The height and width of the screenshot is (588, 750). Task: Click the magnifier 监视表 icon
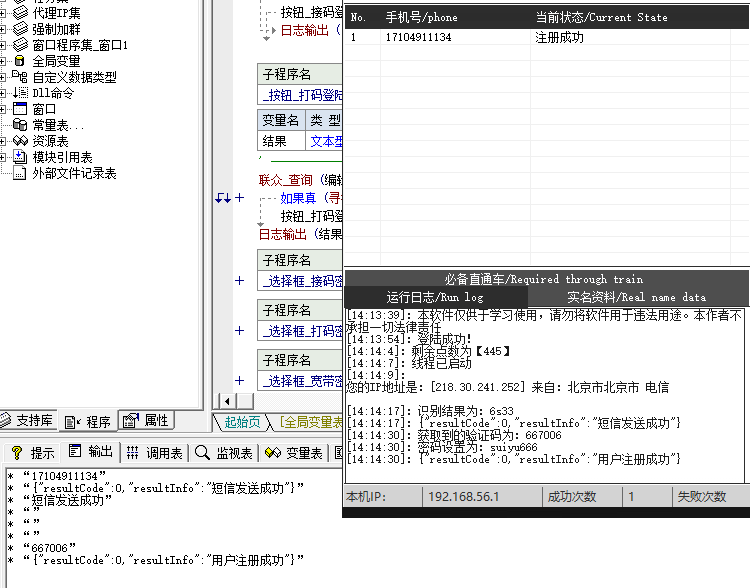(202, 453)
